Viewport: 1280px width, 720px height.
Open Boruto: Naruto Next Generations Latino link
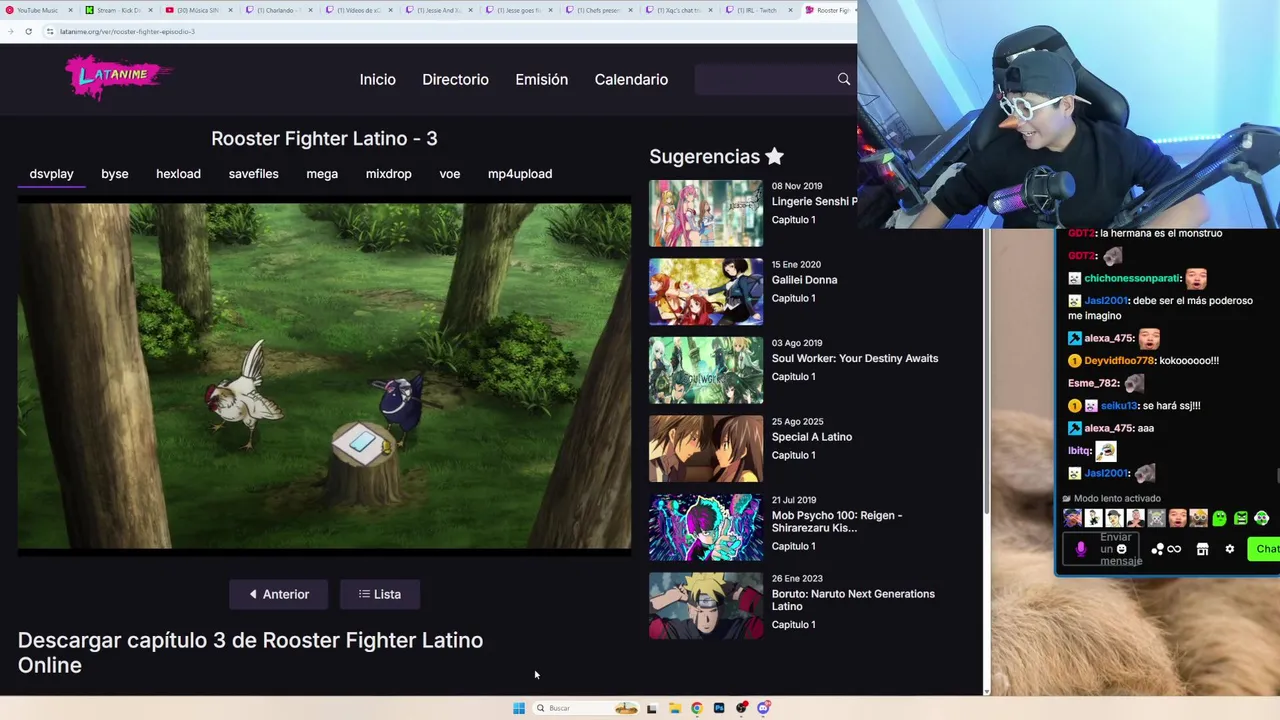853,600
